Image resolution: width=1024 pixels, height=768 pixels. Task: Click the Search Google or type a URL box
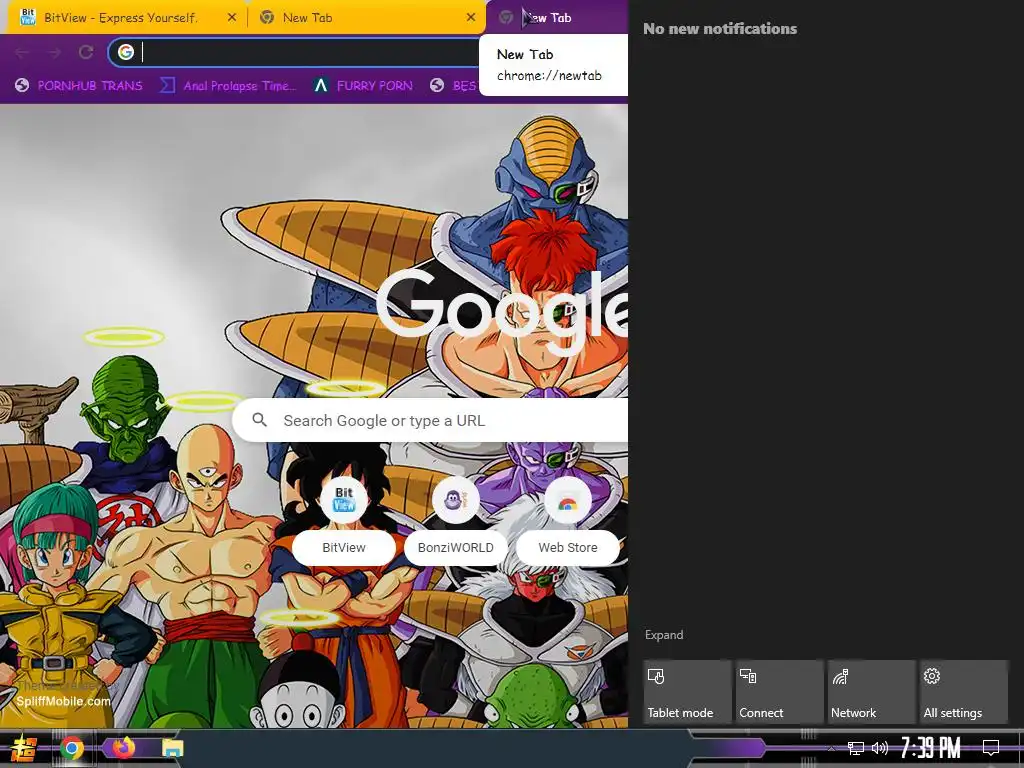tap(430, 421)
